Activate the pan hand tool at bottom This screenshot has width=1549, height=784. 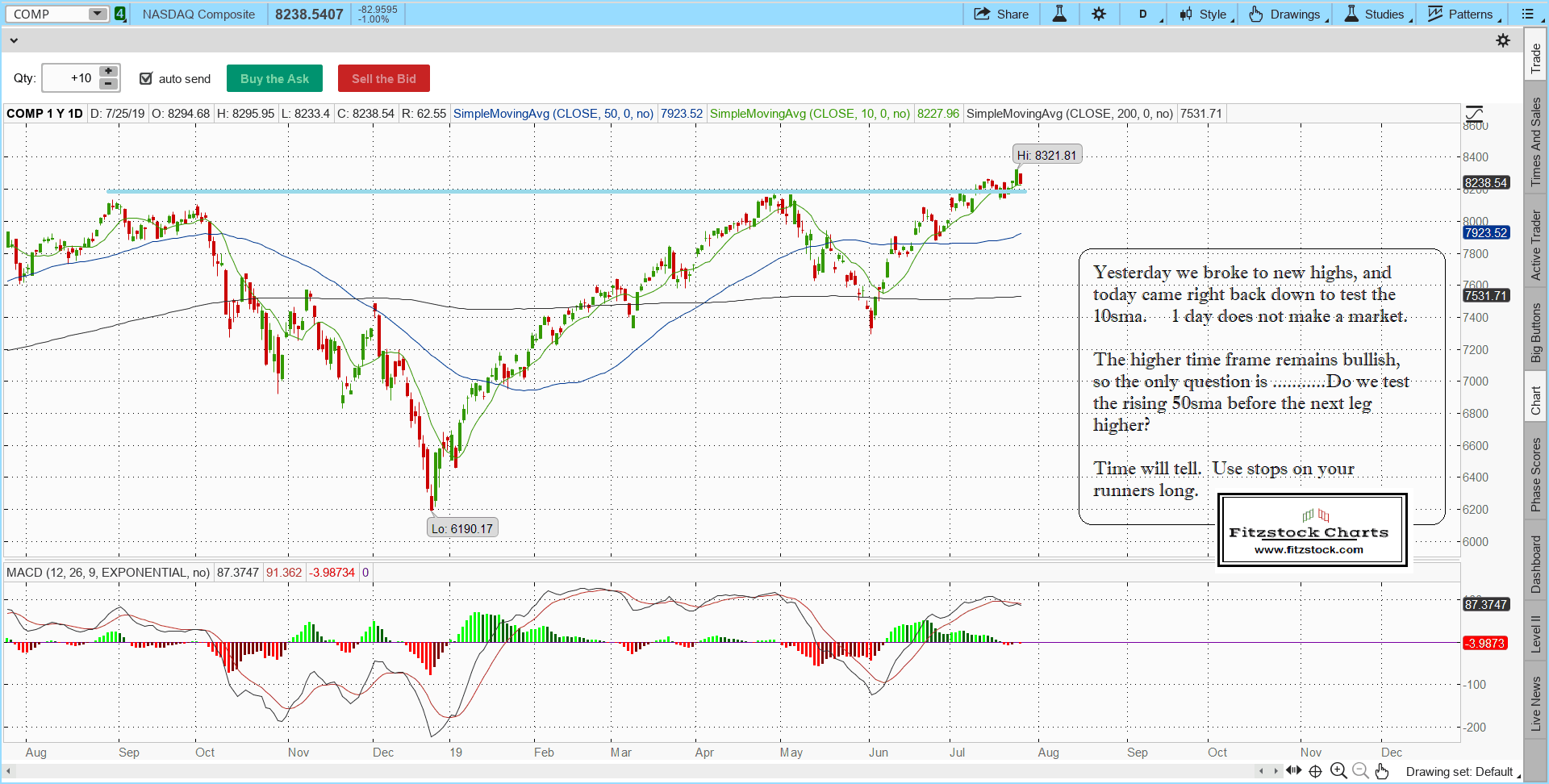click(1382, 771)
